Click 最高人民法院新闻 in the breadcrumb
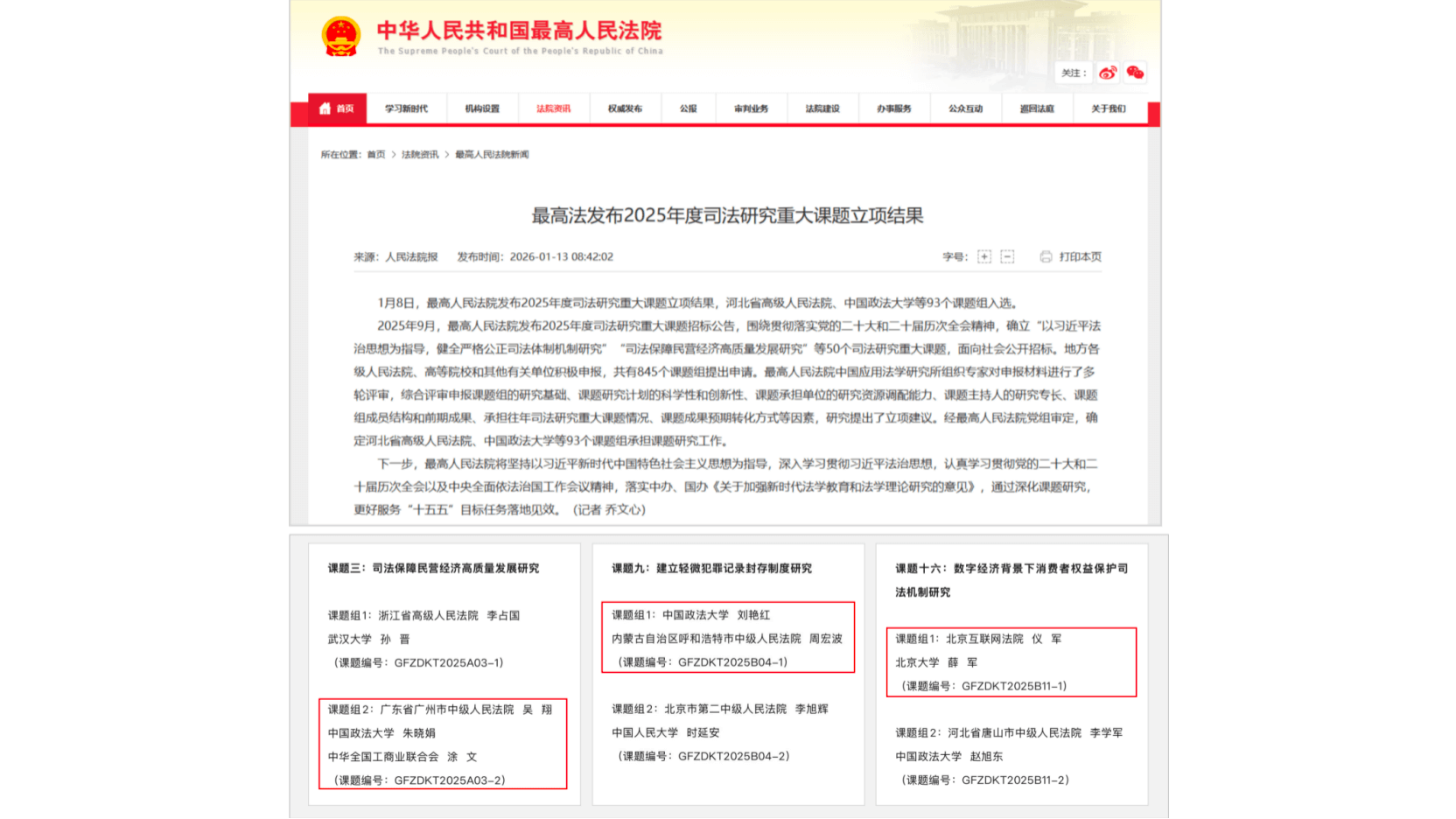This screenshot has width=1456, height=819. [493, 154]
